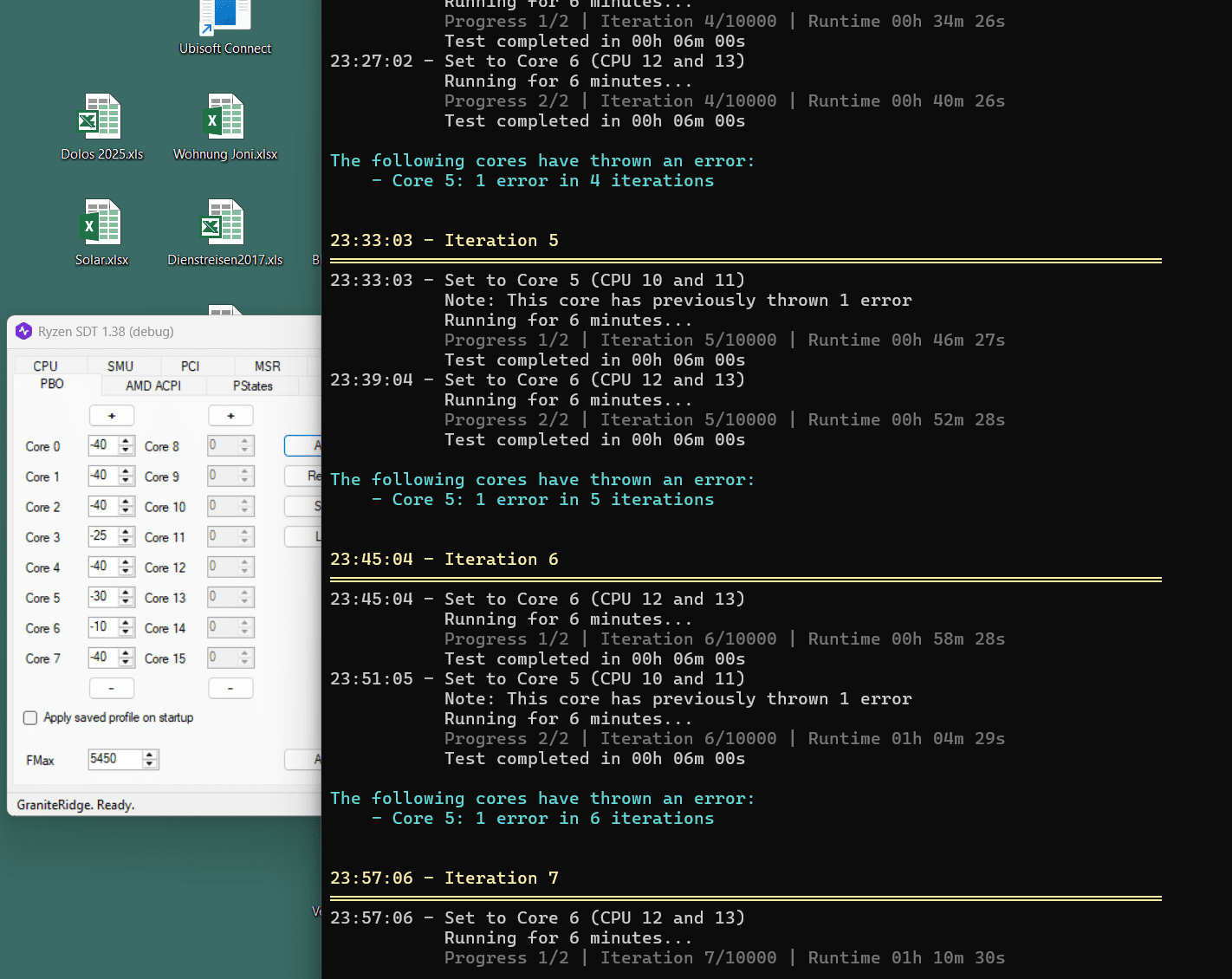Enable Apply saved profile on startup
1232x979 pixels.
[x=30, y=717]
